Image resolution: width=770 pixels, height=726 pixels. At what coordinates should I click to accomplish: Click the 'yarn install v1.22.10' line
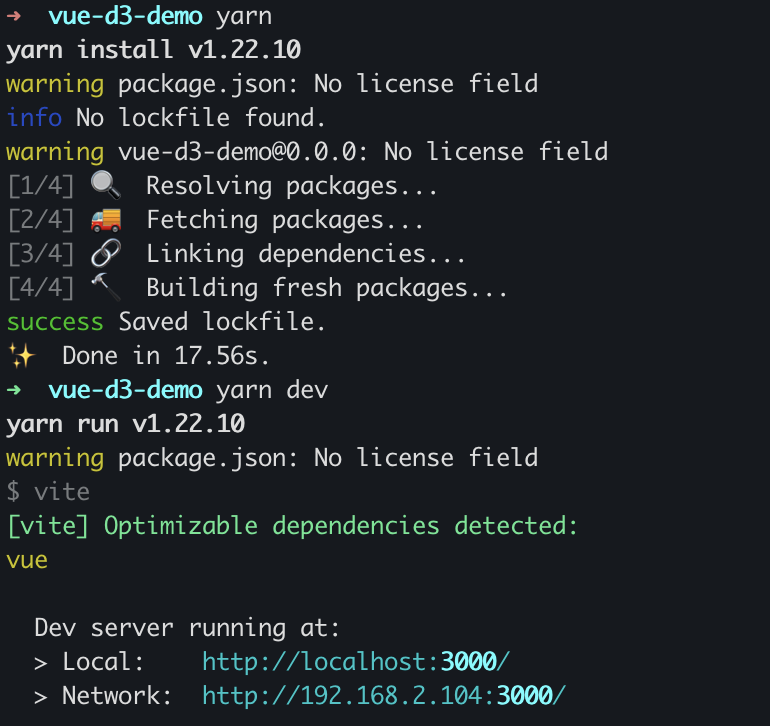pos(153,50)
